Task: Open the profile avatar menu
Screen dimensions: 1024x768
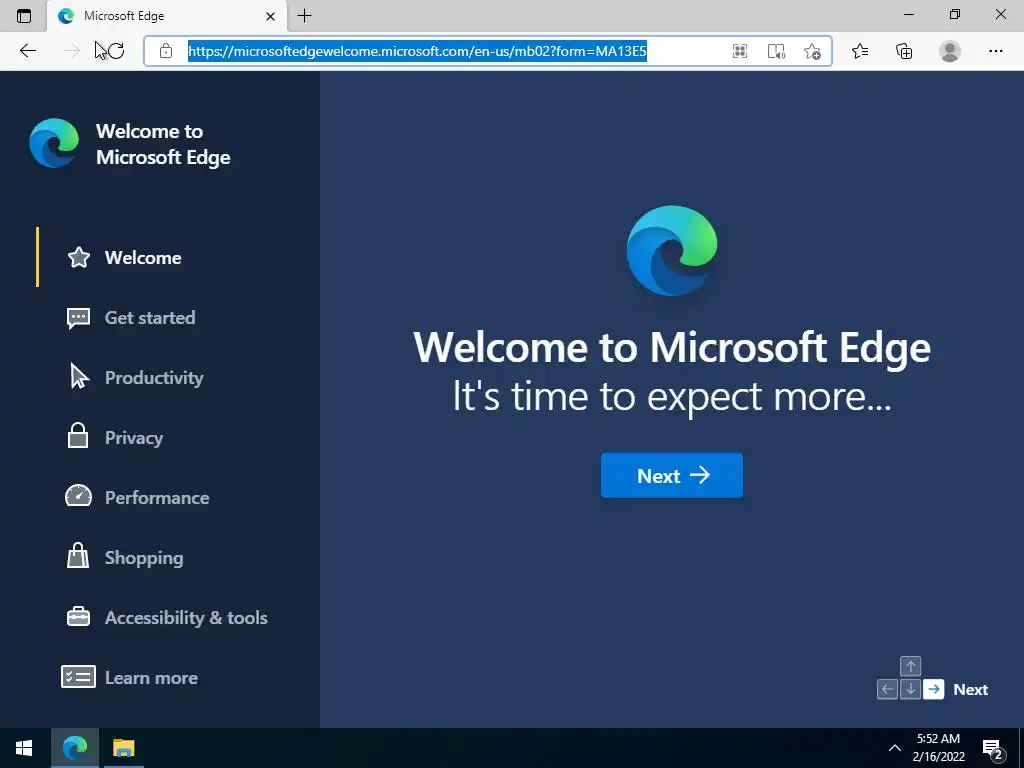Action: [x=950, y=51]
